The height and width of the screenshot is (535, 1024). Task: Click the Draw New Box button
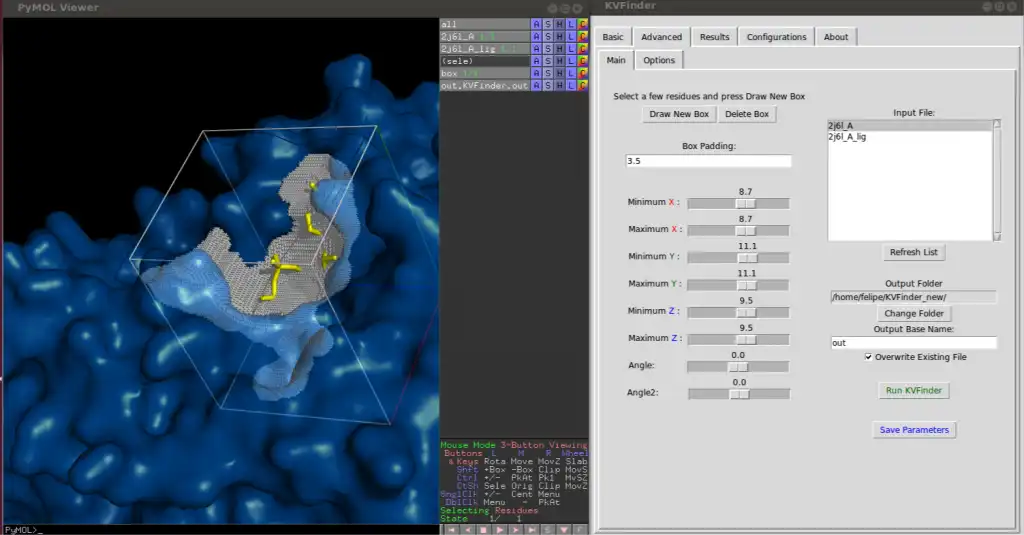click(x=679, y=114)
